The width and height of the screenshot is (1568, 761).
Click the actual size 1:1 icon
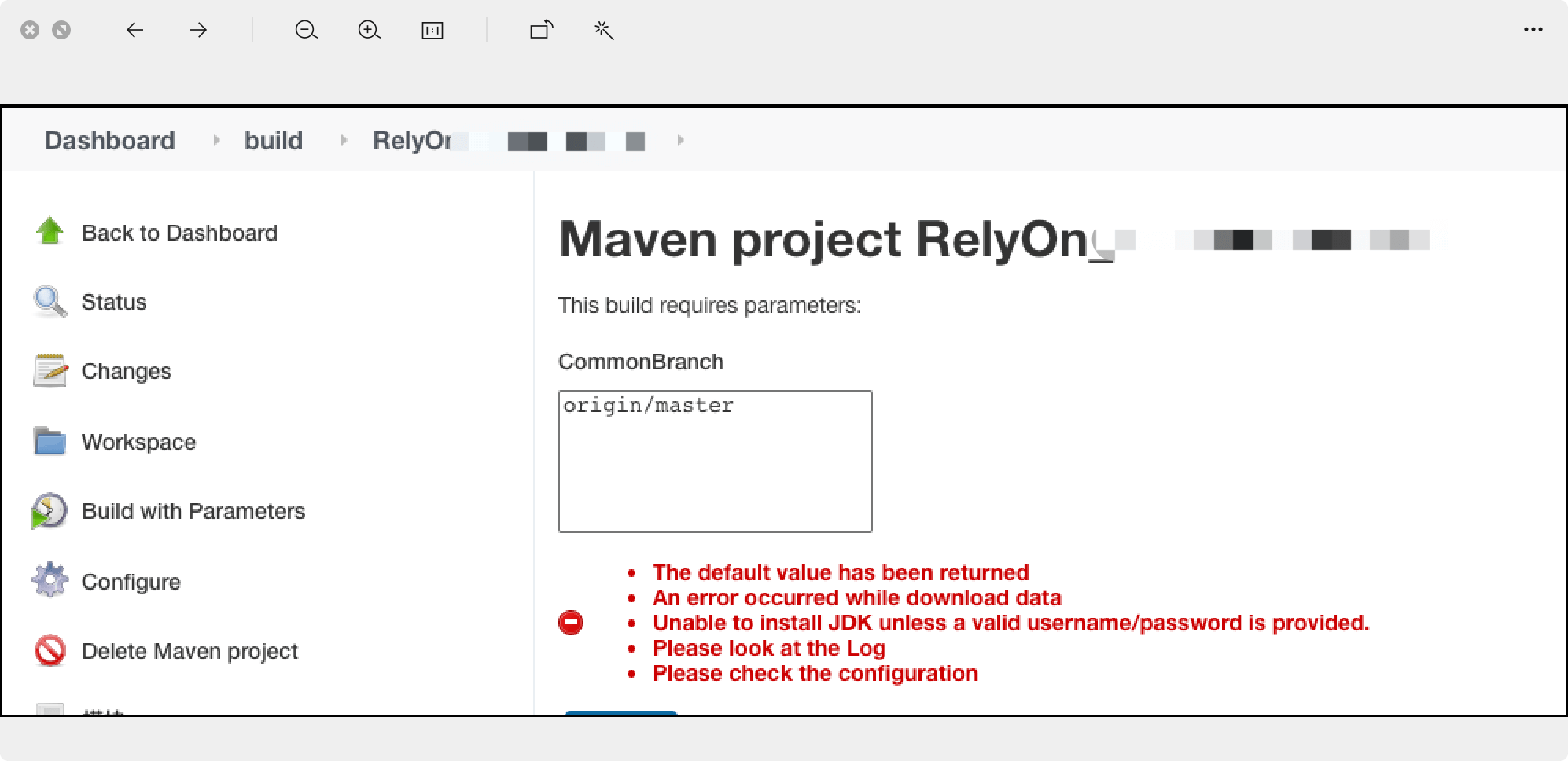432,30
